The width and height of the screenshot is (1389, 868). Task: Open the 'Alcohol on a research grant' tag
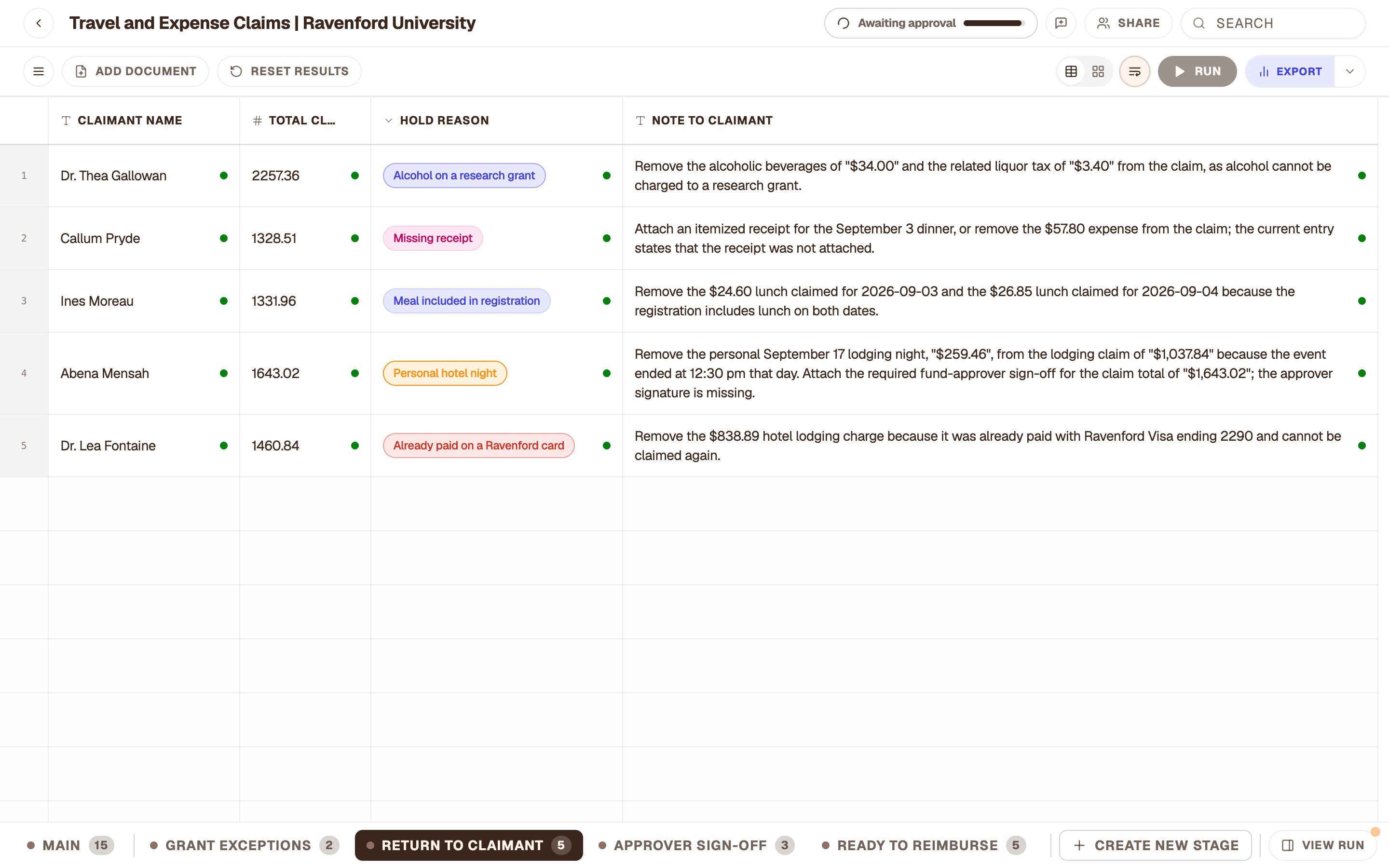(464, 176)
